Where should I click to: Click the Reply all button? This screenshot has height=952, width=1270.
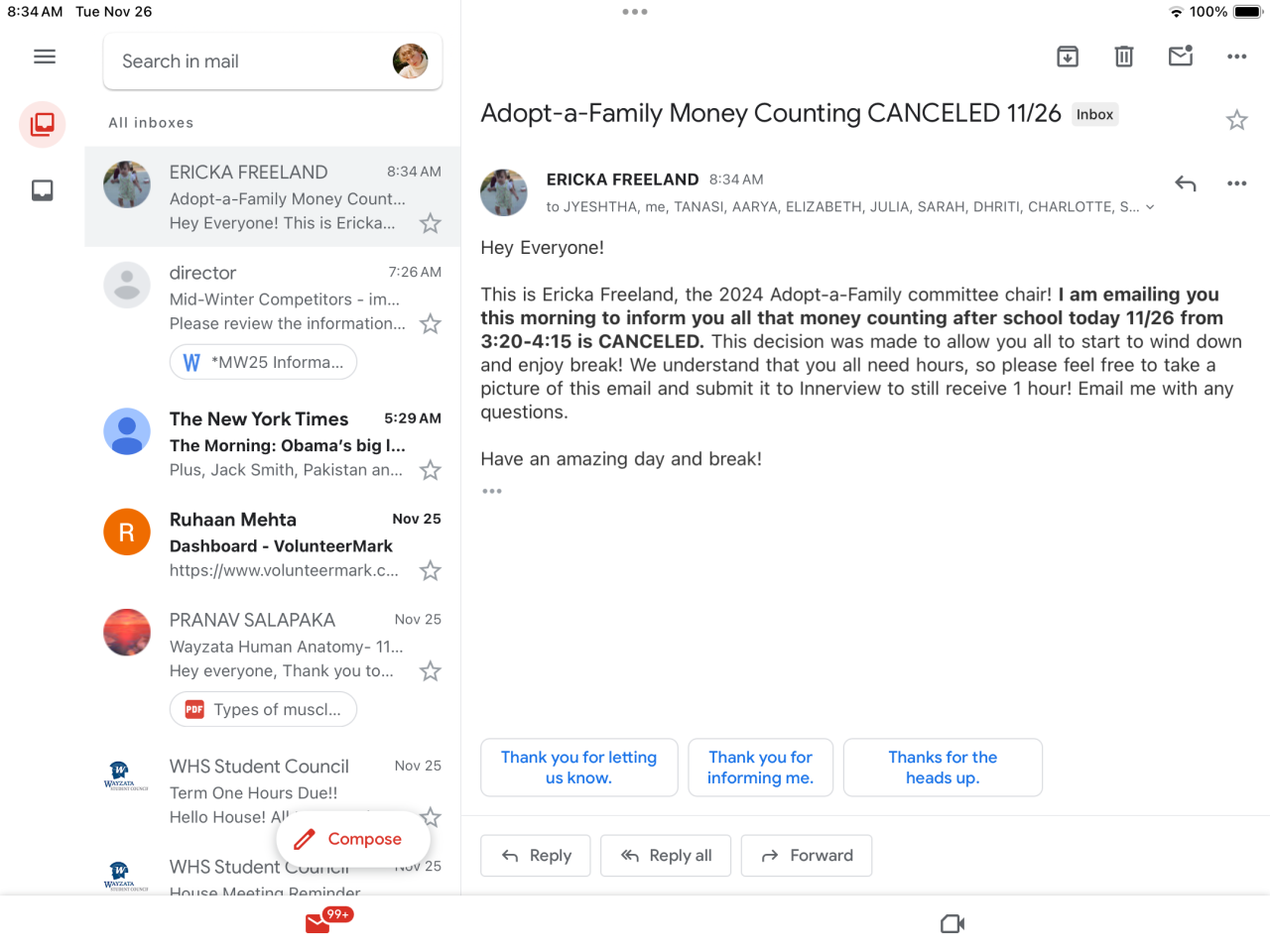pyautogui.click(x=666, y=856)
